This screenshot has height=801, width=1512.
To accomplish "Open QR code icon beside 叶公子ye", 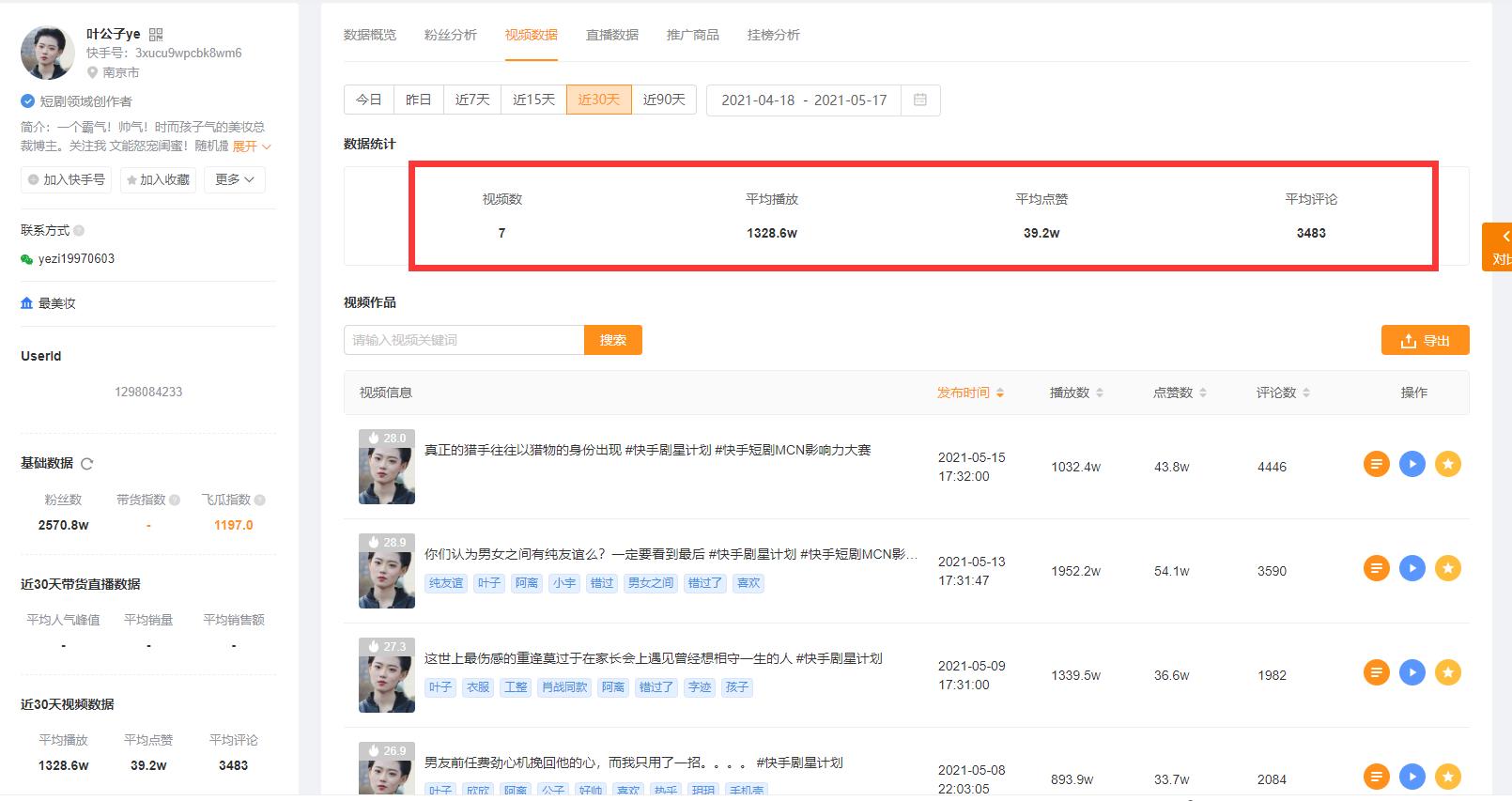I will [x=156, y=35].
